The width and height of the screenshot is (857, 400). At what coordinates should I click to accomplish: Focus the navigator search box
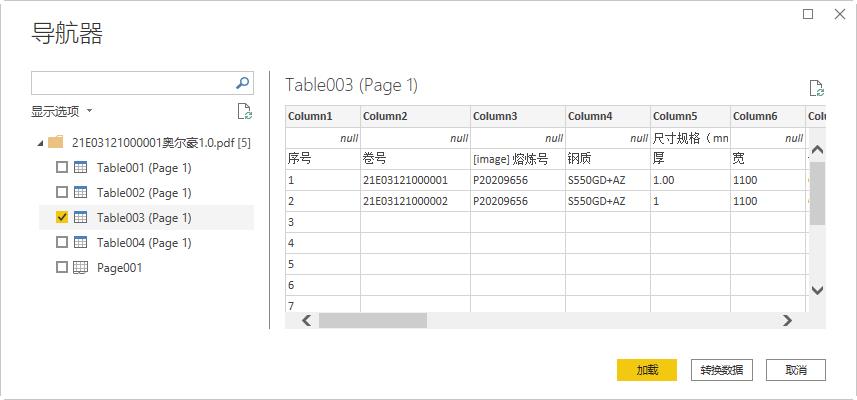132,83
